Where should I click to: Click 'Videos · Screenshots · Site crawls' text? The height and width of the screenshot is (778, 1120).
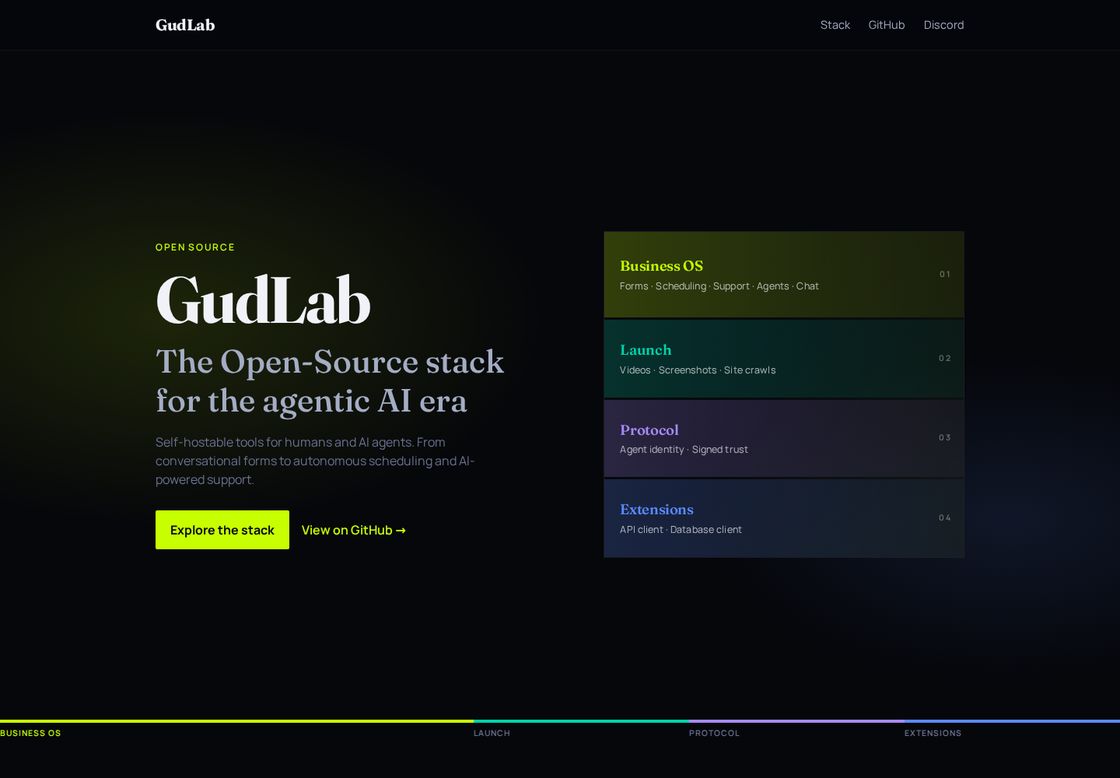pos(698,370)
